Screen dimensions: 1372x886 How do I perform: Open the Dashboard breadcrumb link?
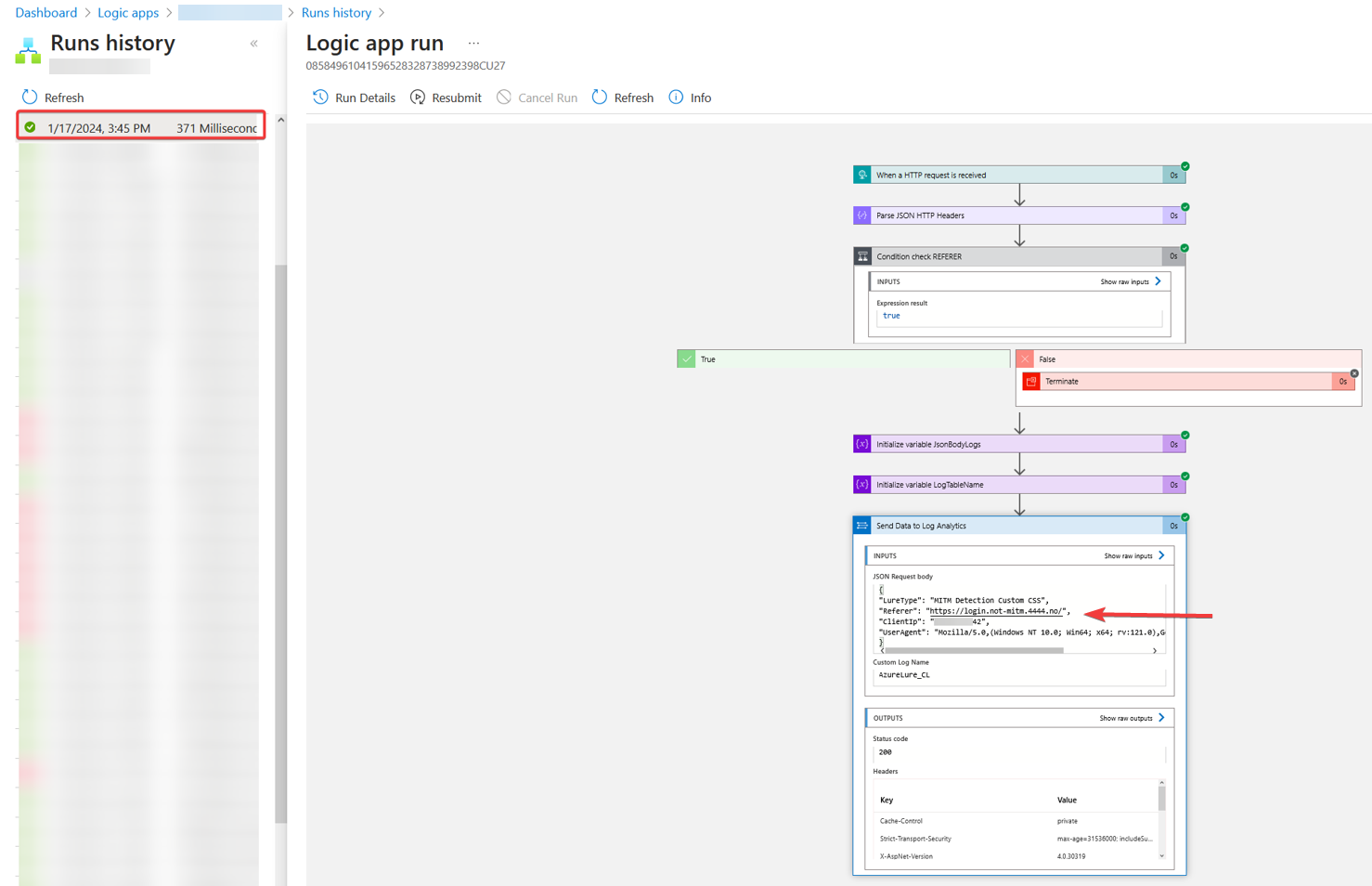pos(46,13)
